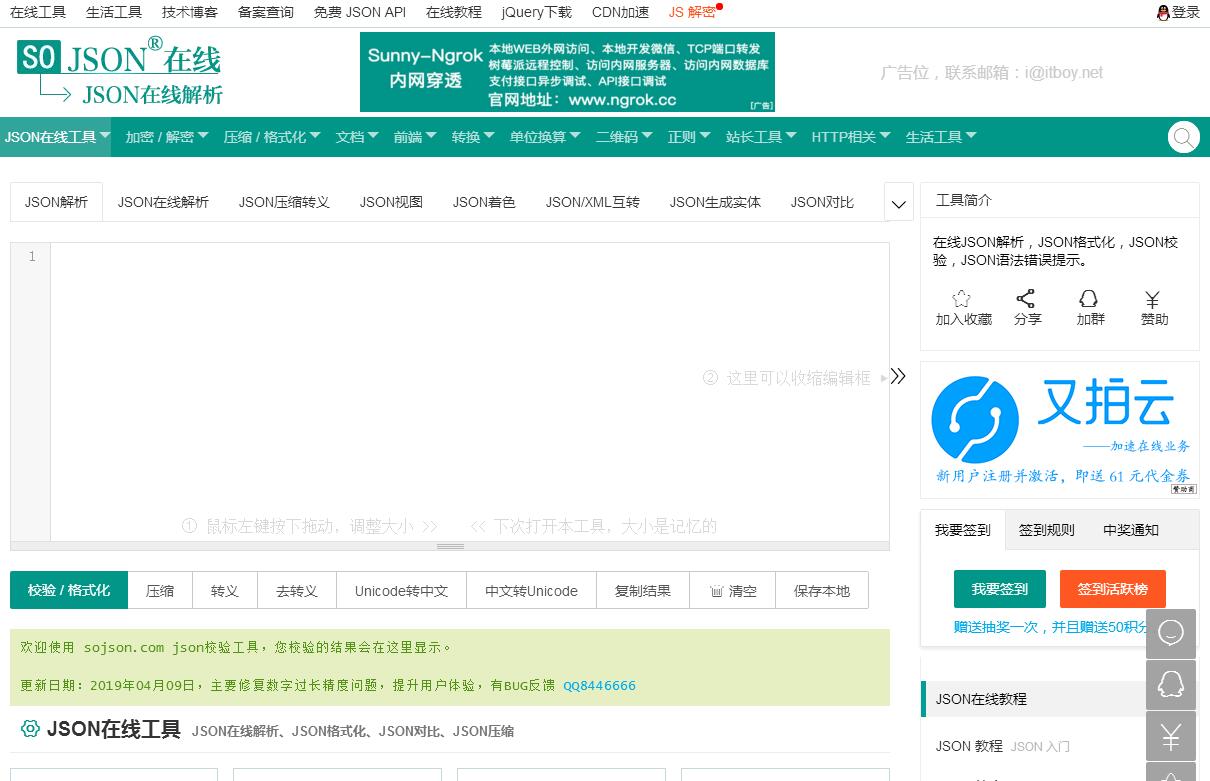Click the floating smiley face feedback icon
Screen dimensions: 1210x781
pos(1170,633)
